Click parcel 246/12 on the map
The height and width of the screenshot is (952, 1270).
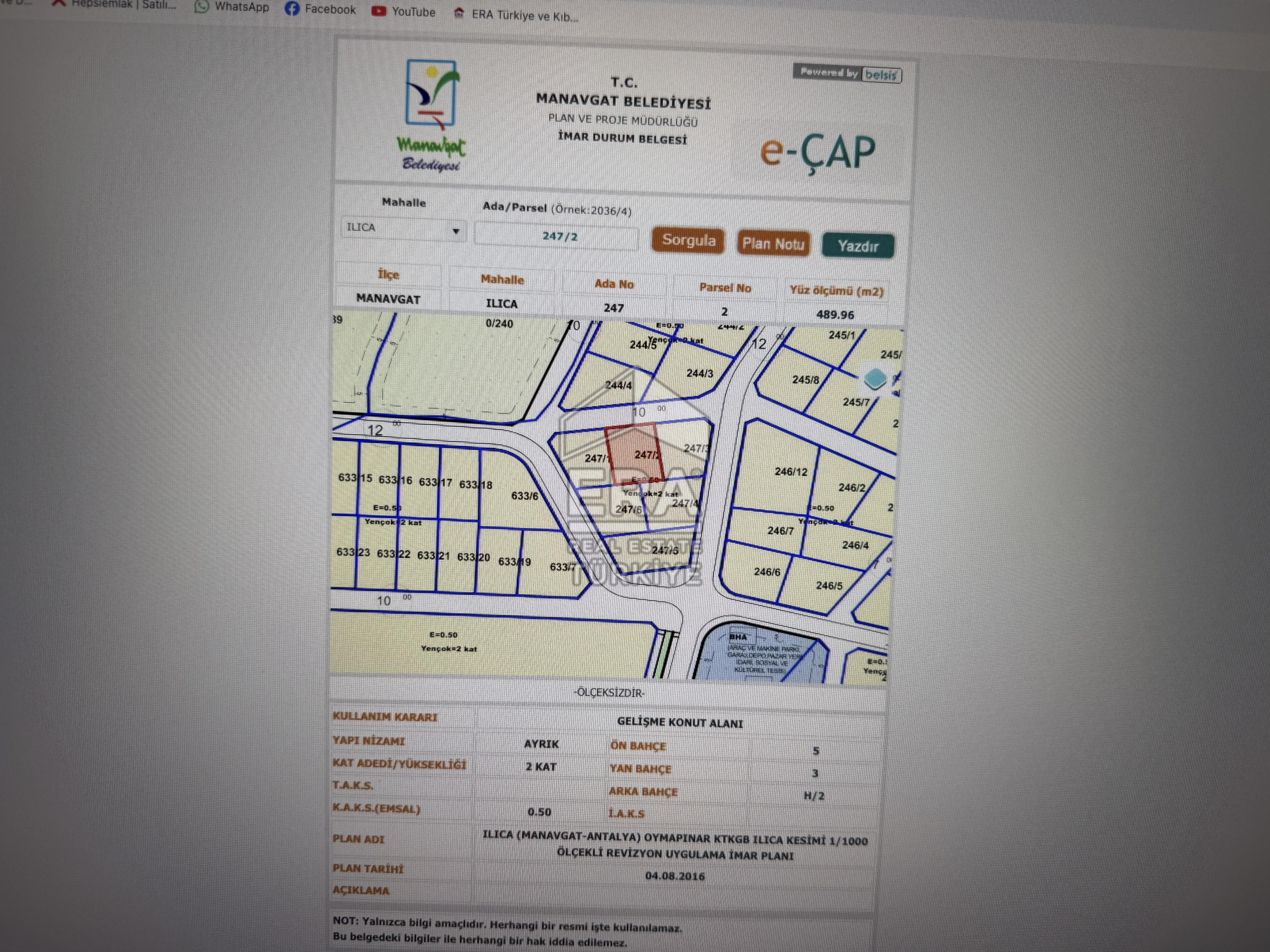click(x=791, y=472)
